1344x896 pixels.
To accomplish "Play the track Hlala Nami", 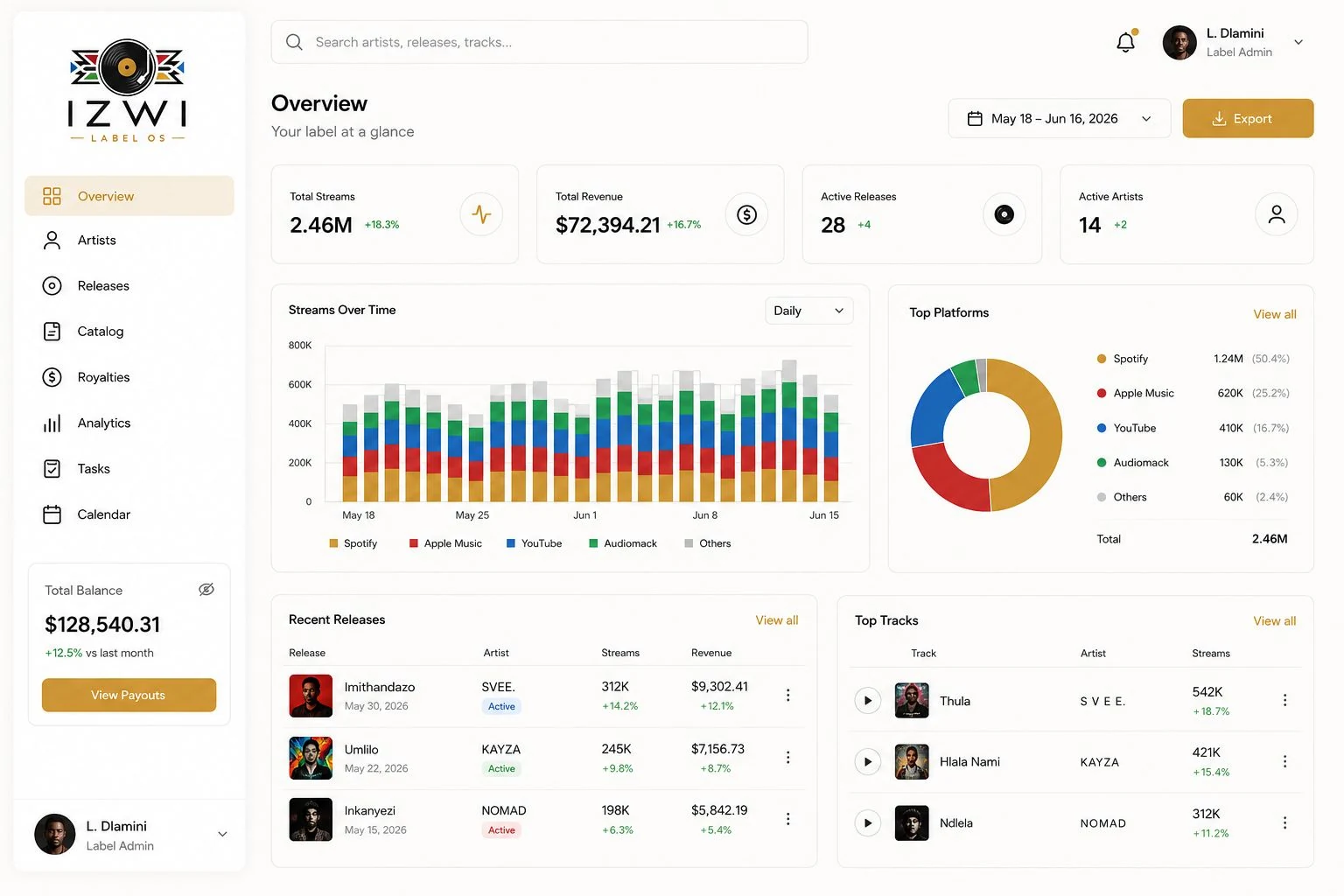I will pyautogui.click(x=867, y=762).
